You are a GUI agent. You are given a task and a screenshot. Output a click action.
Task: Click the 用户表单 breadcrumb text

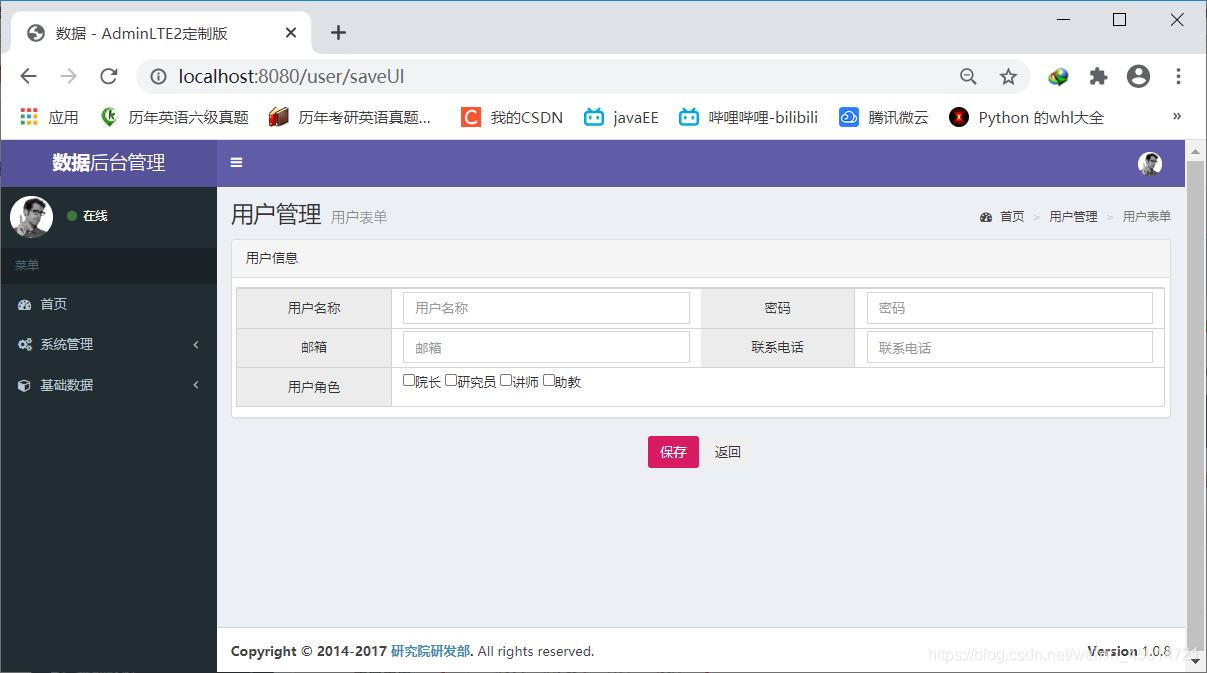coord(1147,217)
